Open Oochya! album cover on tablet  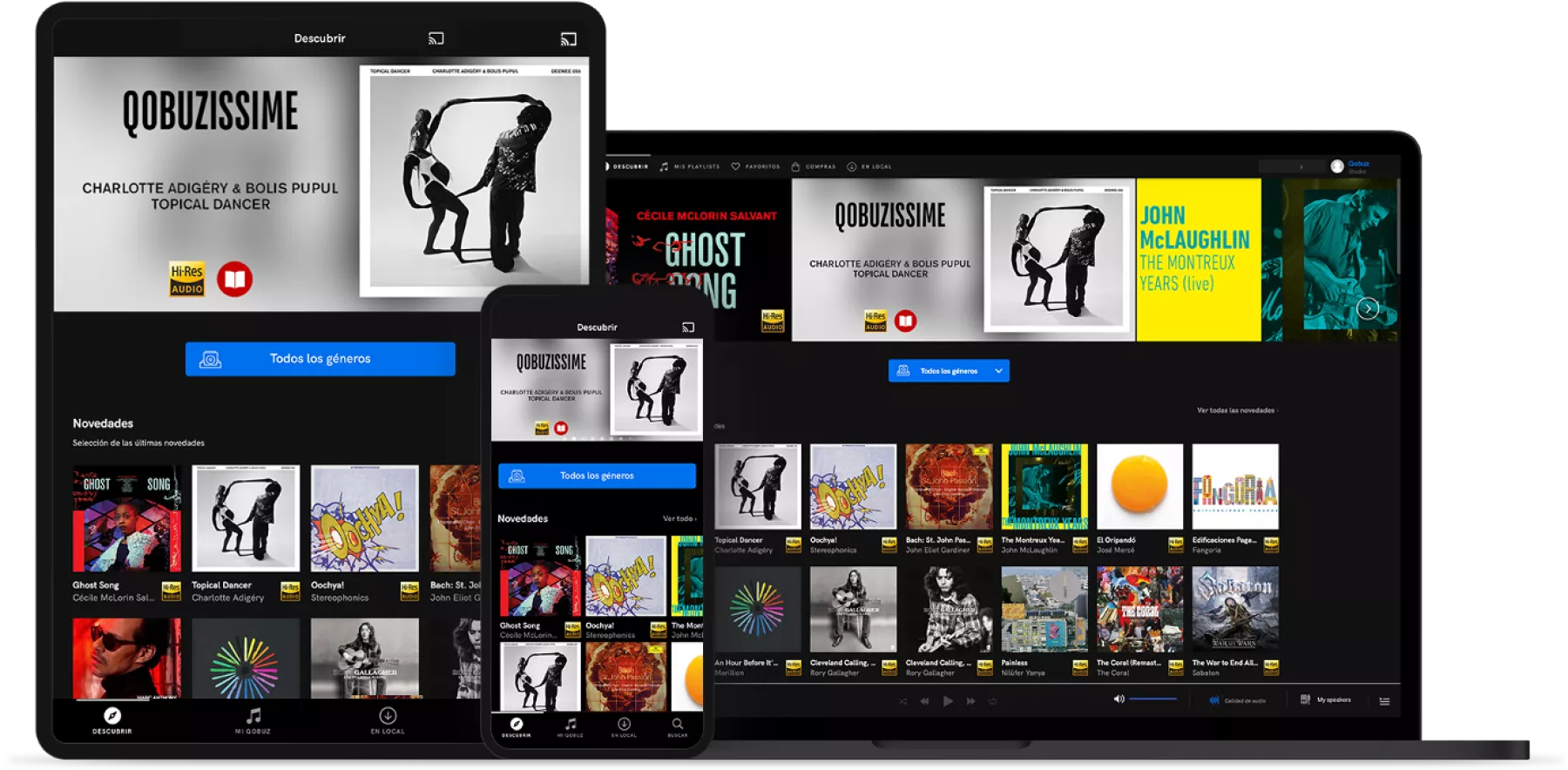[365, 519]
